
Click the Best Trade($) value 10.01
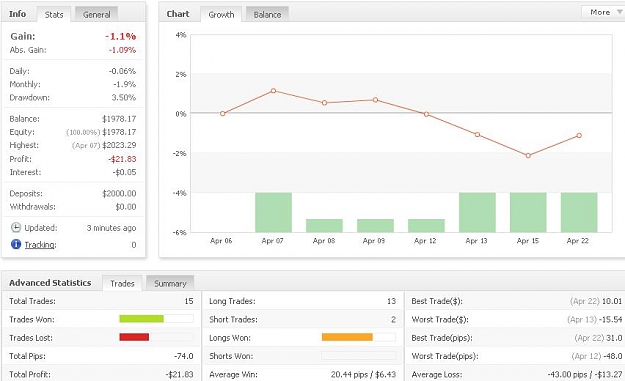point(612,301)
